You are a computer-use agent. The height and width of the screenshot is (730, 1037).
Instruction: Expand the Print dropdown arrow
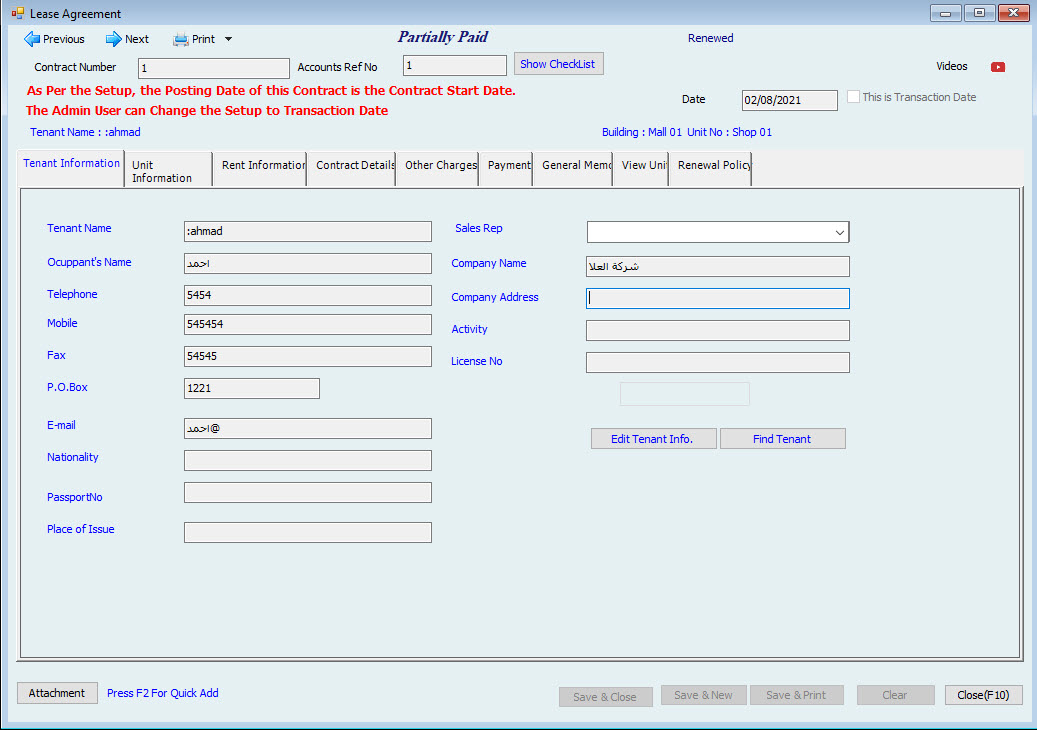(228, 40)
